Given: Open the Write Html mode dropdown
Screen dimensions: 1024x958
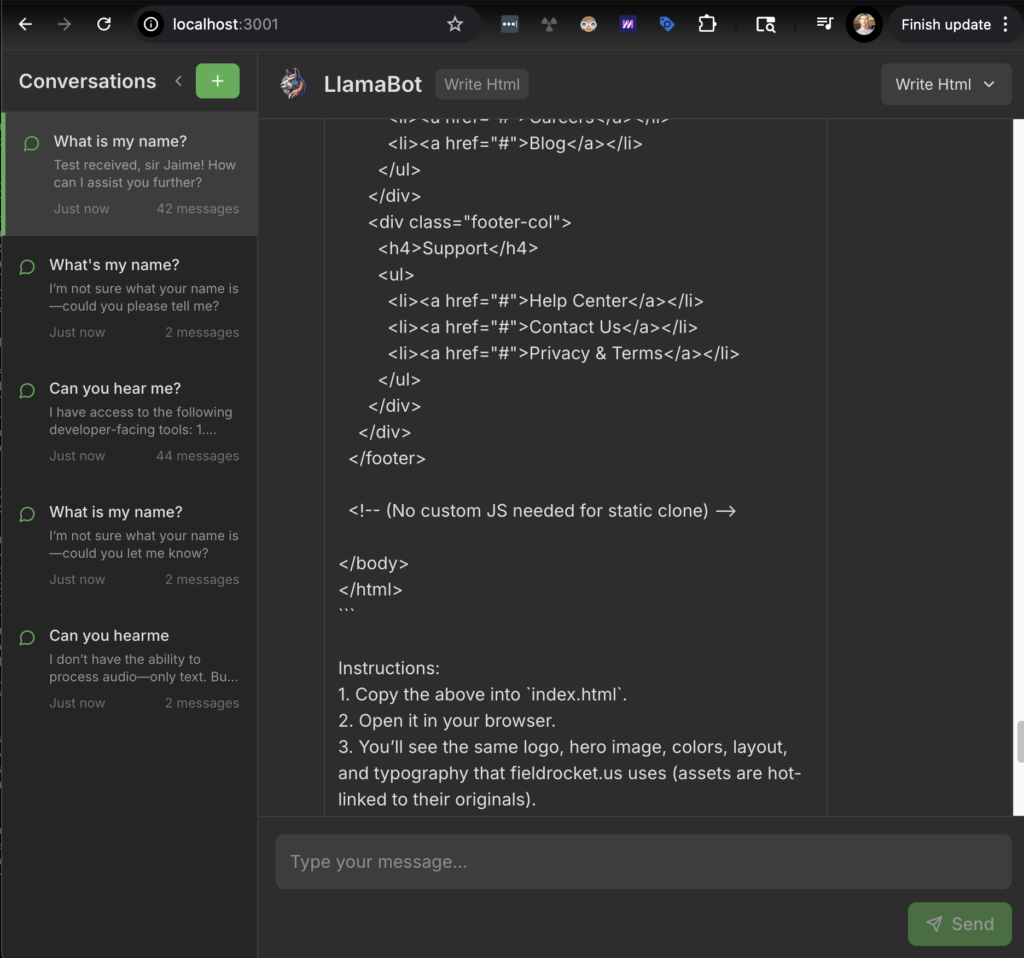Looking at the screenshot, I should click(x=946, y=84).
